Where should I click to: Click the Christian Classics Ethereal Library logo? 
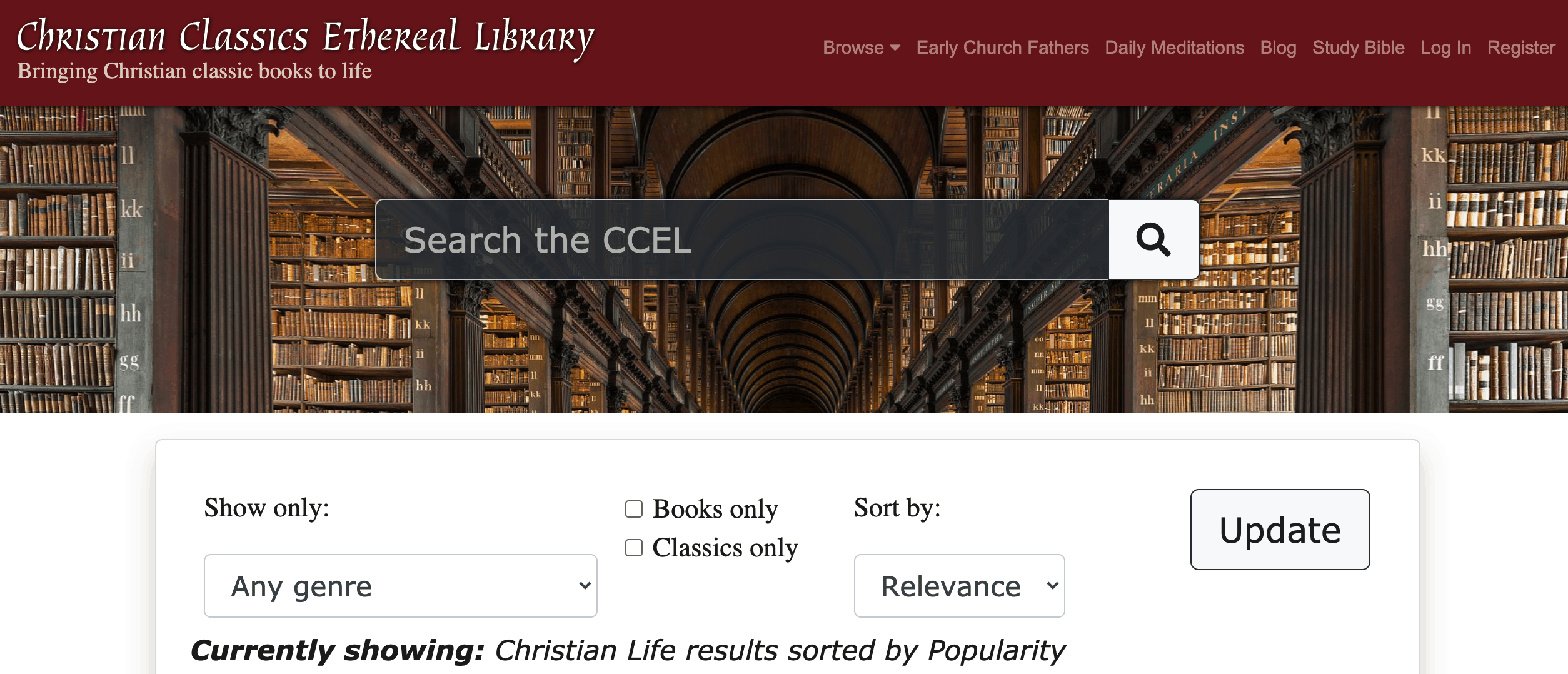(304, 38)
